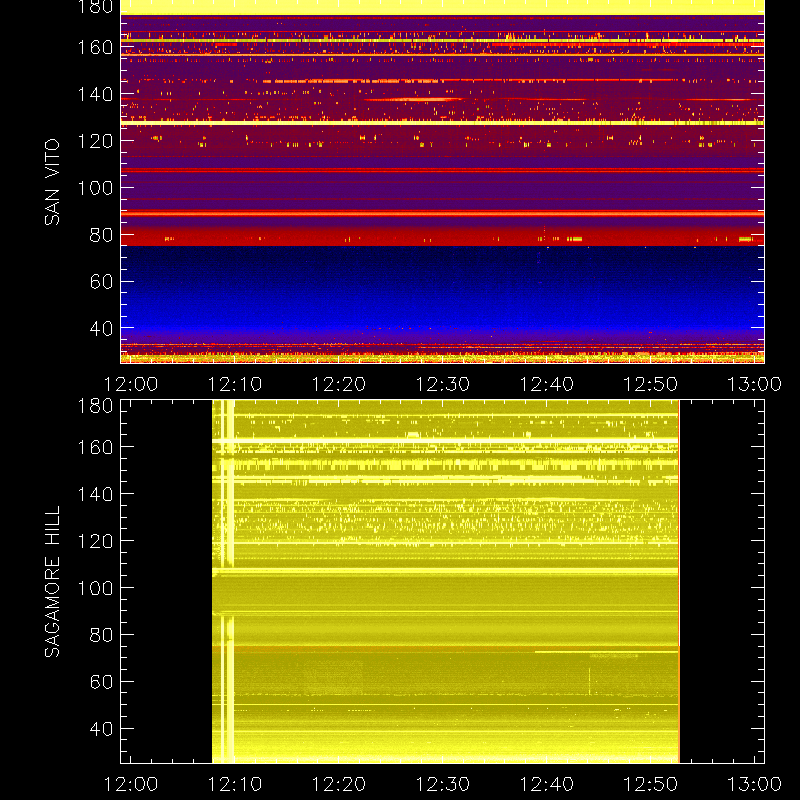Screen dimensions: 800x800
Task: Pick the 12:40 time label under San Vito plot
Action: pyautogui.click(x=546, y=384)
